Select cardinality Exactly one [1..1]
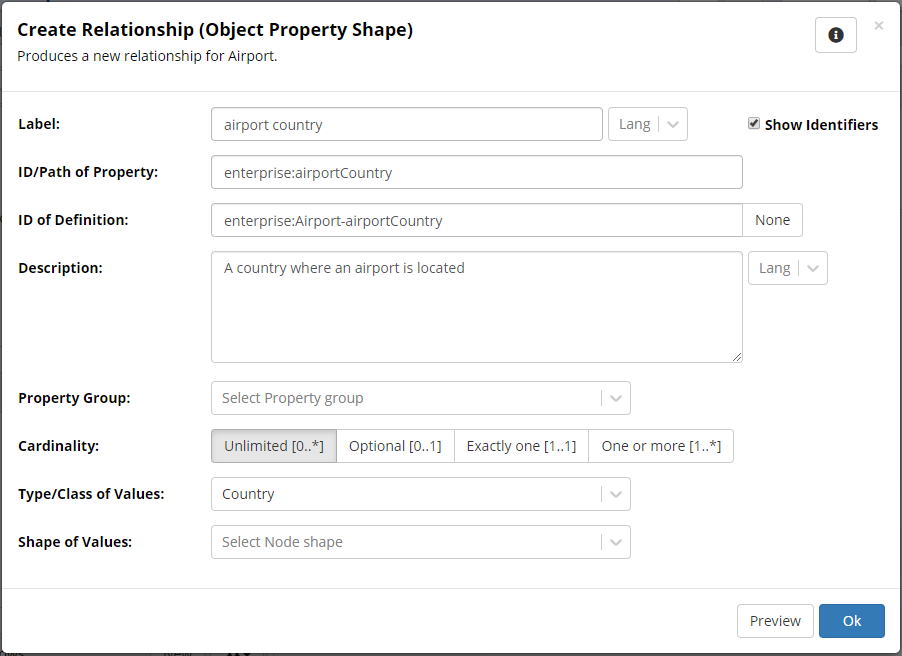Image resolution: width=902 pixels, height=656 pixels. point(521,445)
